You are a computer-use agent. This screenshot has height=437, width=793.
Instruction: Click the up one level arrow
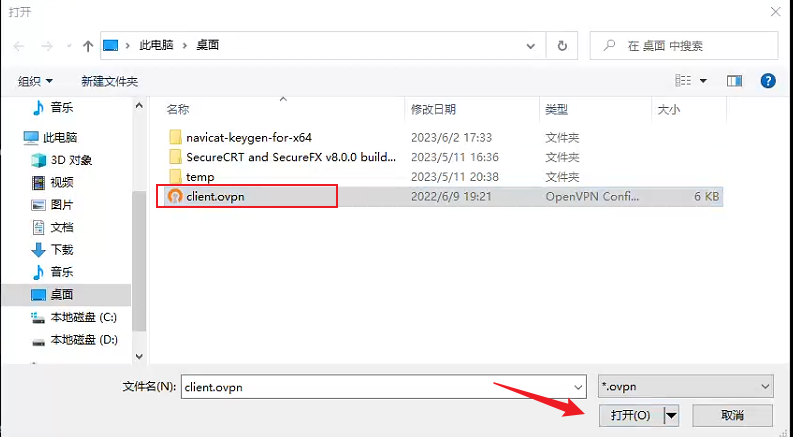[x=88, y=46]
